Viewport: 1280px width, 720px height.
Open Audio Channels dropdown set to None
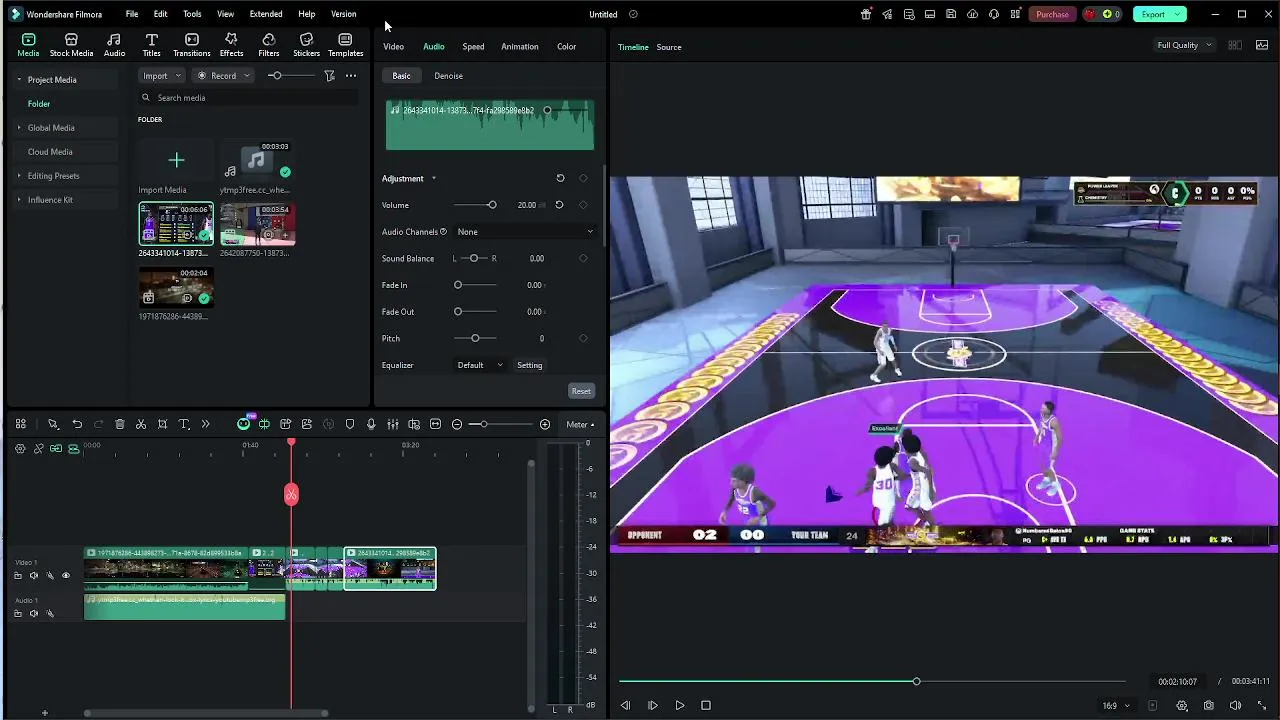click(525, 232)
